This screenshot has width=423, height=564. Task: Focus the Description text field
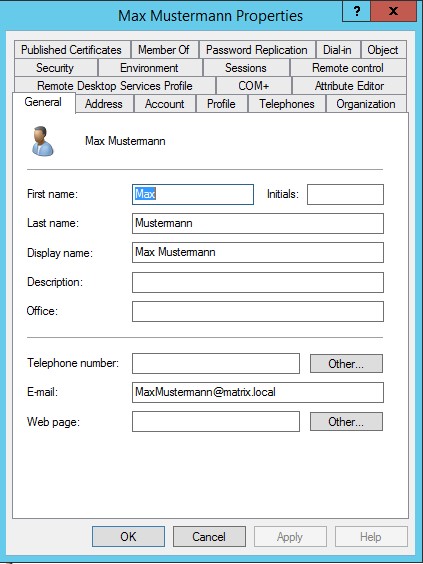tap(258, 282)
